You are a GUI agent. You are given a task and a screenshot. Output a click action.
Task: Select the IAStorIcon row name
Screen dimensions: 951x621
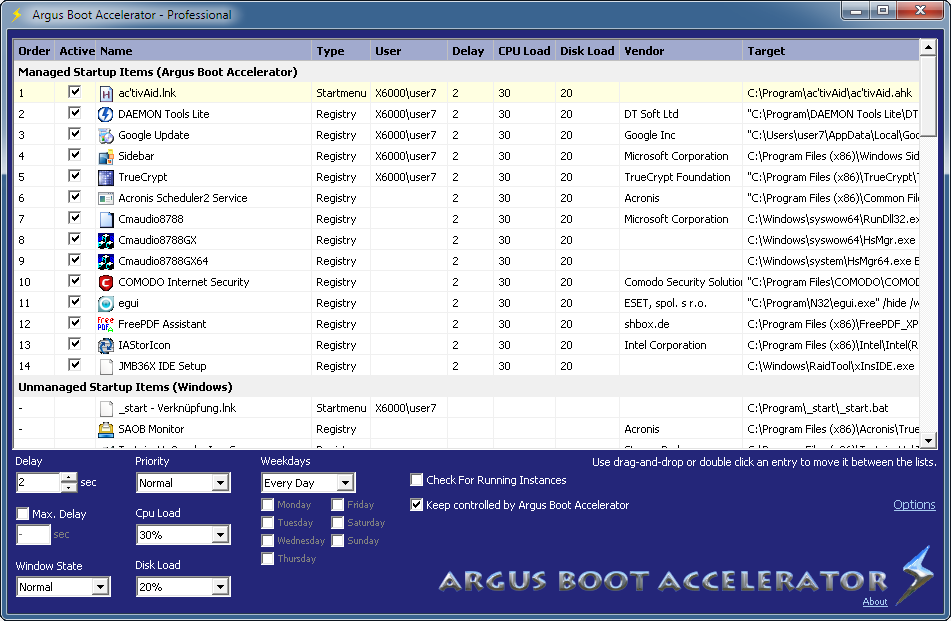click(144, 345)
